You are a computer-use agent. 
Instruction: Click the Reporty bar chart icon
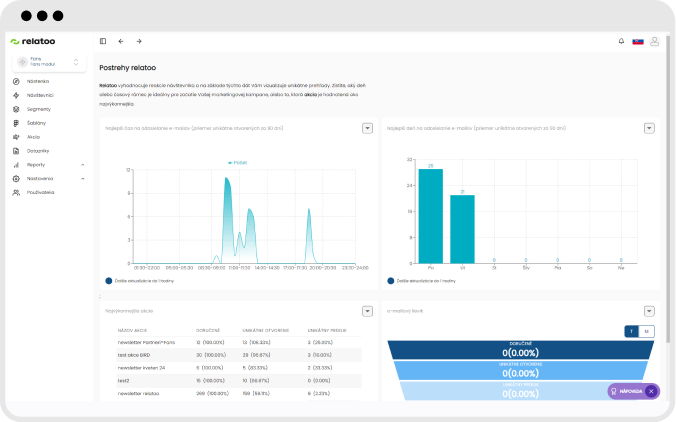click(16, 165)
